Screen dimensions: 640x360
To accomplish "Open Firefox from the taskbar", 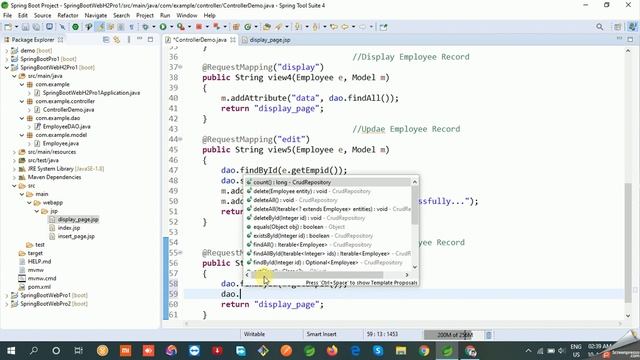I will [332, 351].
